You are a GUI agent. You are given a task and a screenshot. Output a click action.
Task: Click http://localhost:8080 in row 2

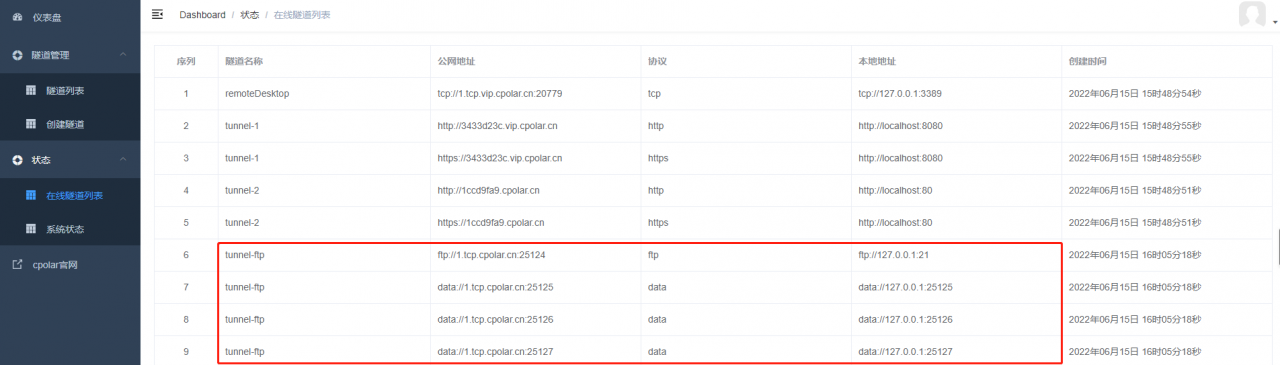900,126
